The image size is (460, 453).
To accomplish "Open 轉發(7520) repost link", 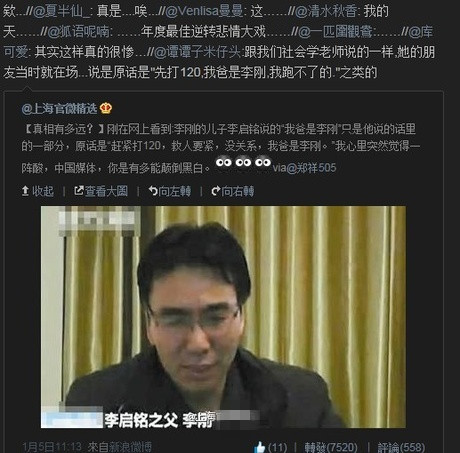I will [x=331, y=447].
